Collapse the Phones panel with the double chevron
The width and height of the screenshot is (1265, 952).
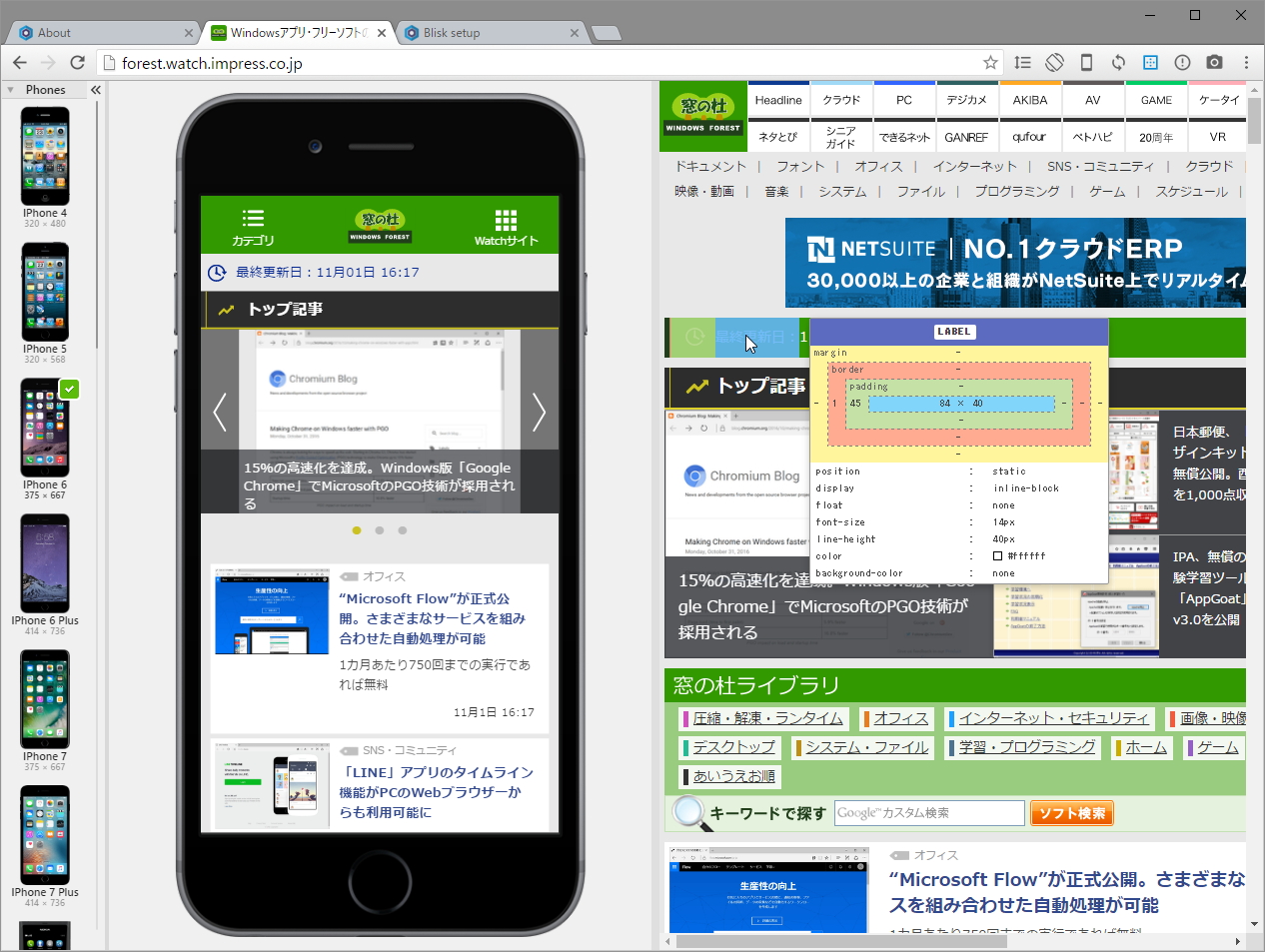pos(95,89)
